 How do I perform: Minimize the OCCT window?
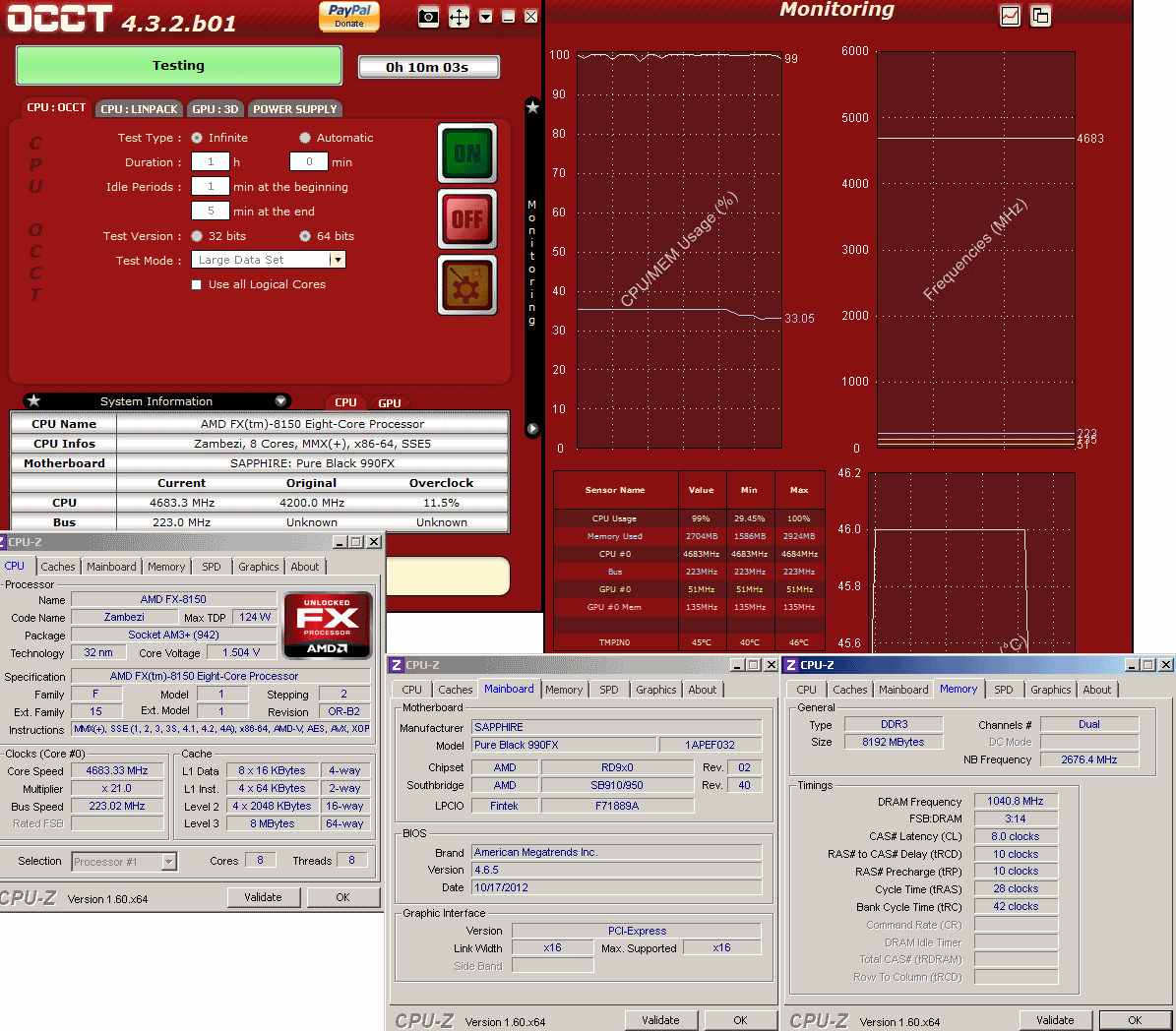[508, 17]
